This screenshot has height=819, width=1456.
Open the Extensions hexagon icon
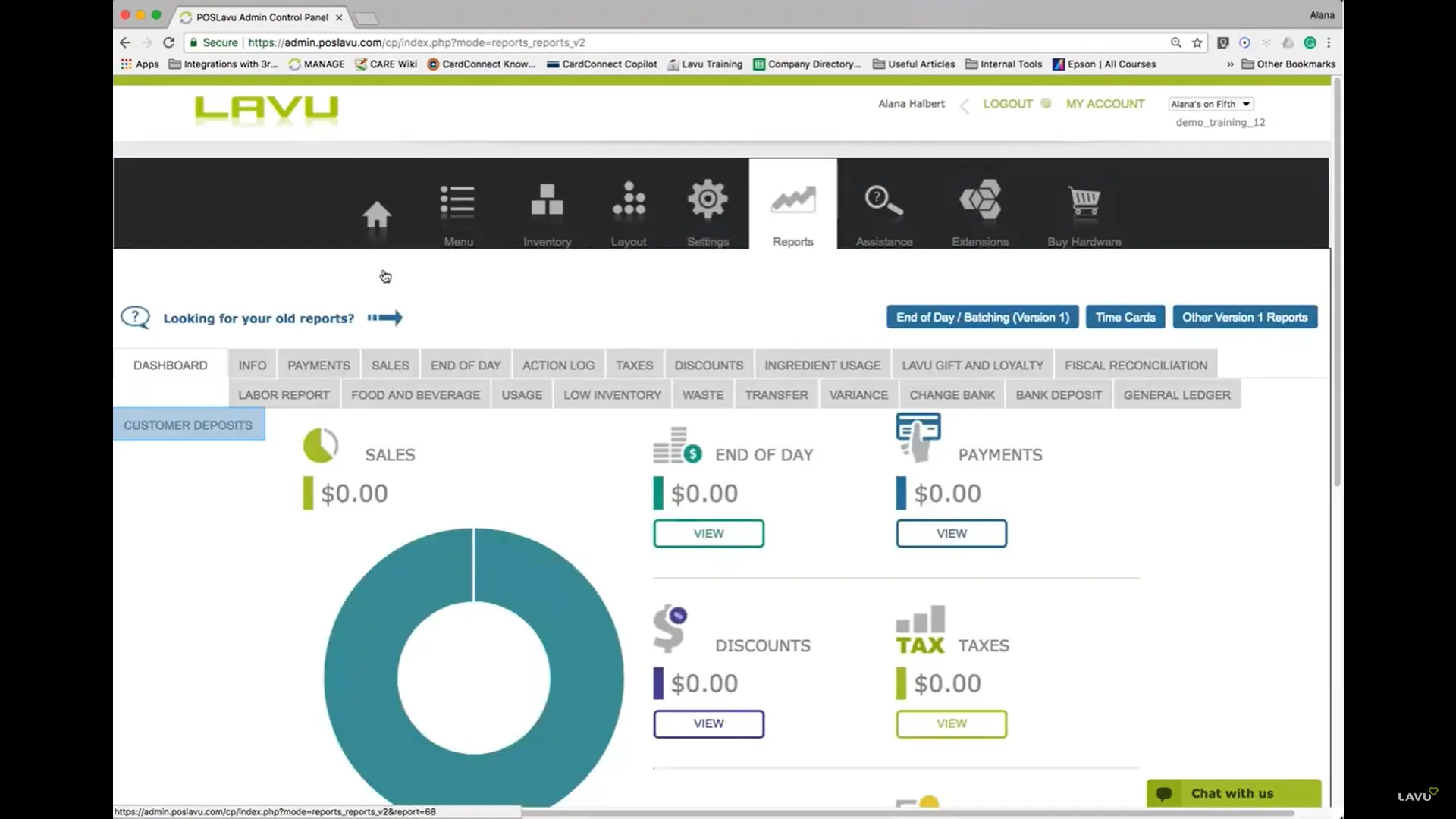pos(981,199)
